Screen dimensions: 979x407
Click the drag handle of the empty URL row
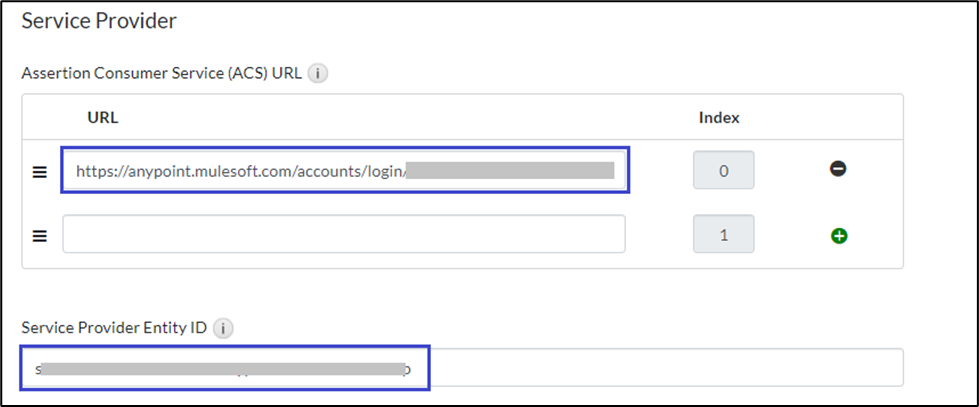pos(40,236)
